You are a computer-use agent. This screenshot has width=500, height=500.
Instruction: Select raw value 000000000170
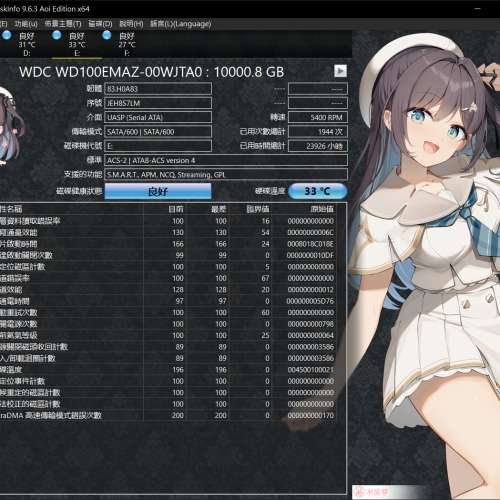pos(311,415)
